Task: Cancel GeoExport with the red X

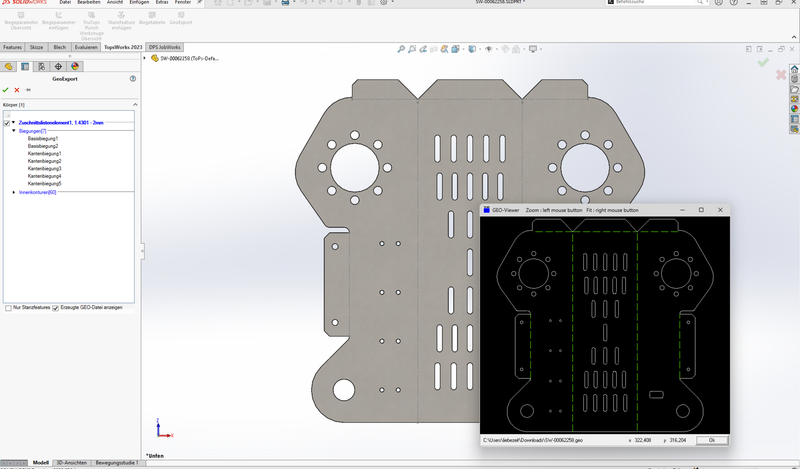Action: click(17, 90)
